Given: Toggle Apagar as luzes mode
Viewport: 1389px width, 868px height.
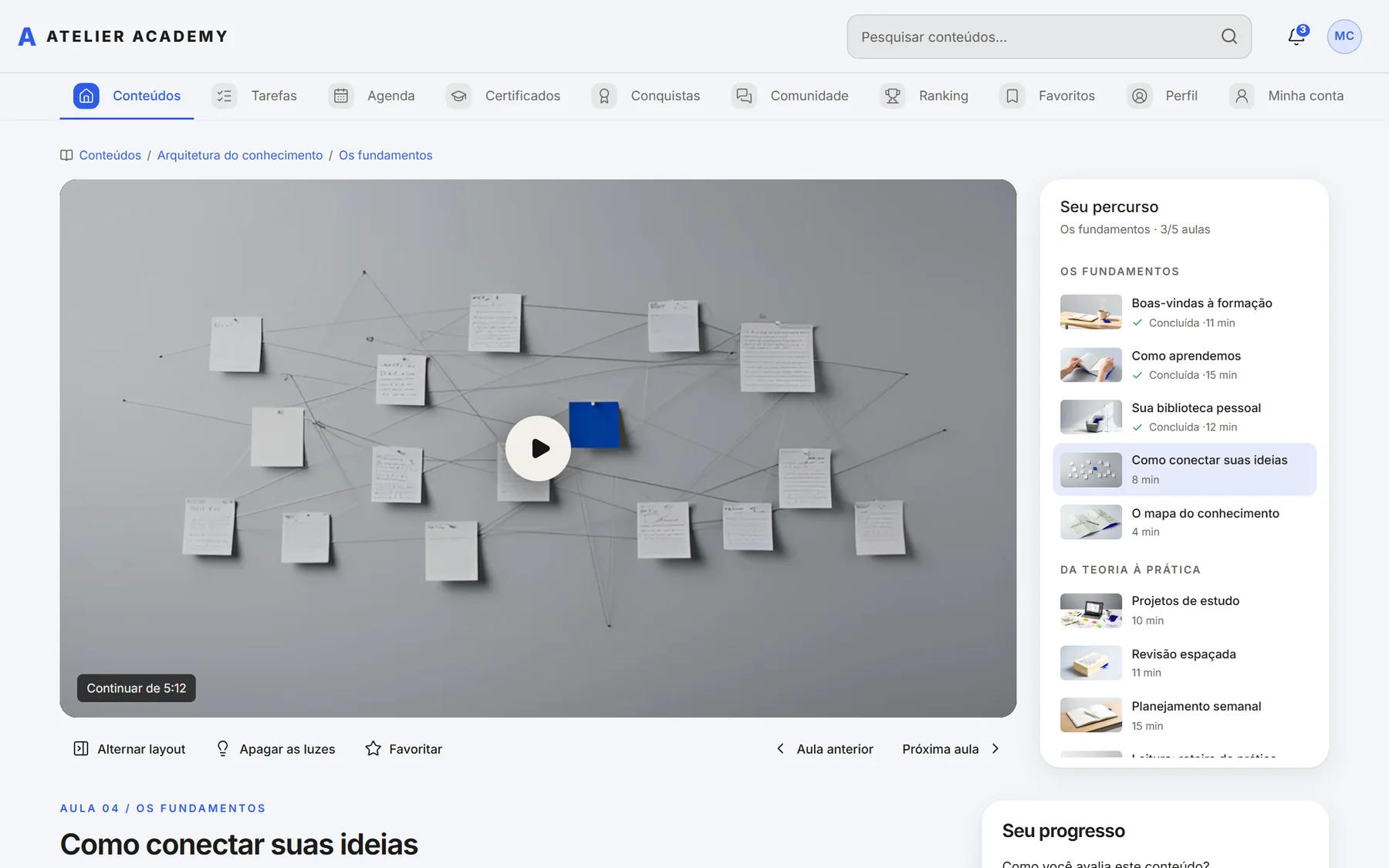Looking at the screenshot, I should click(276, 748).
